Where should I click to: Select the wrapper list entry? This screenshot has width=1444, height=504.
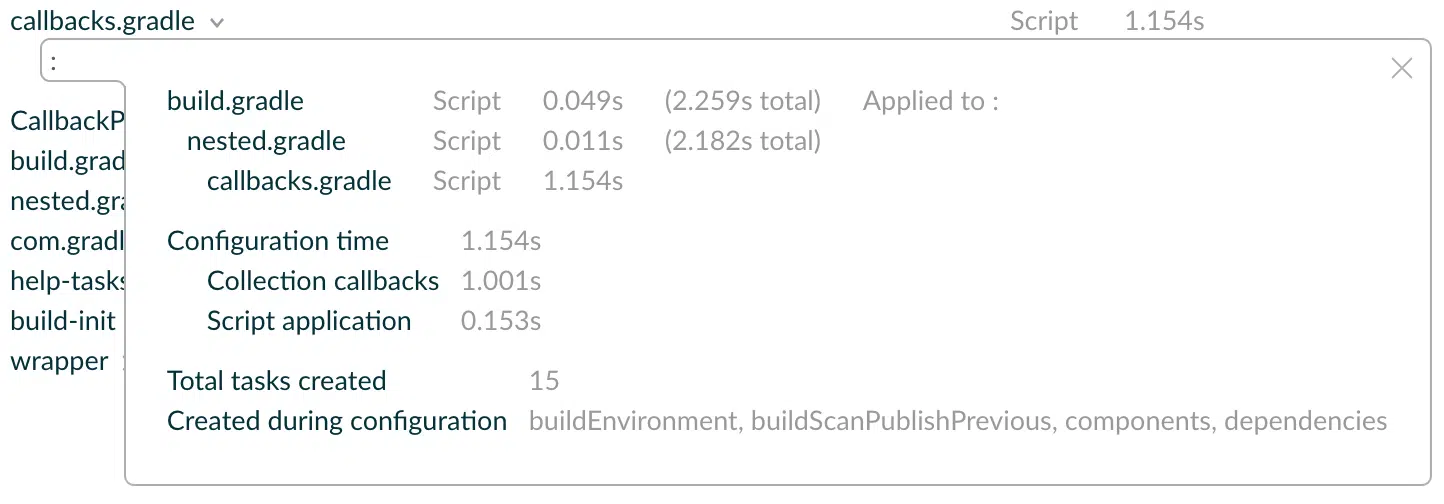[x=59, y=361]
